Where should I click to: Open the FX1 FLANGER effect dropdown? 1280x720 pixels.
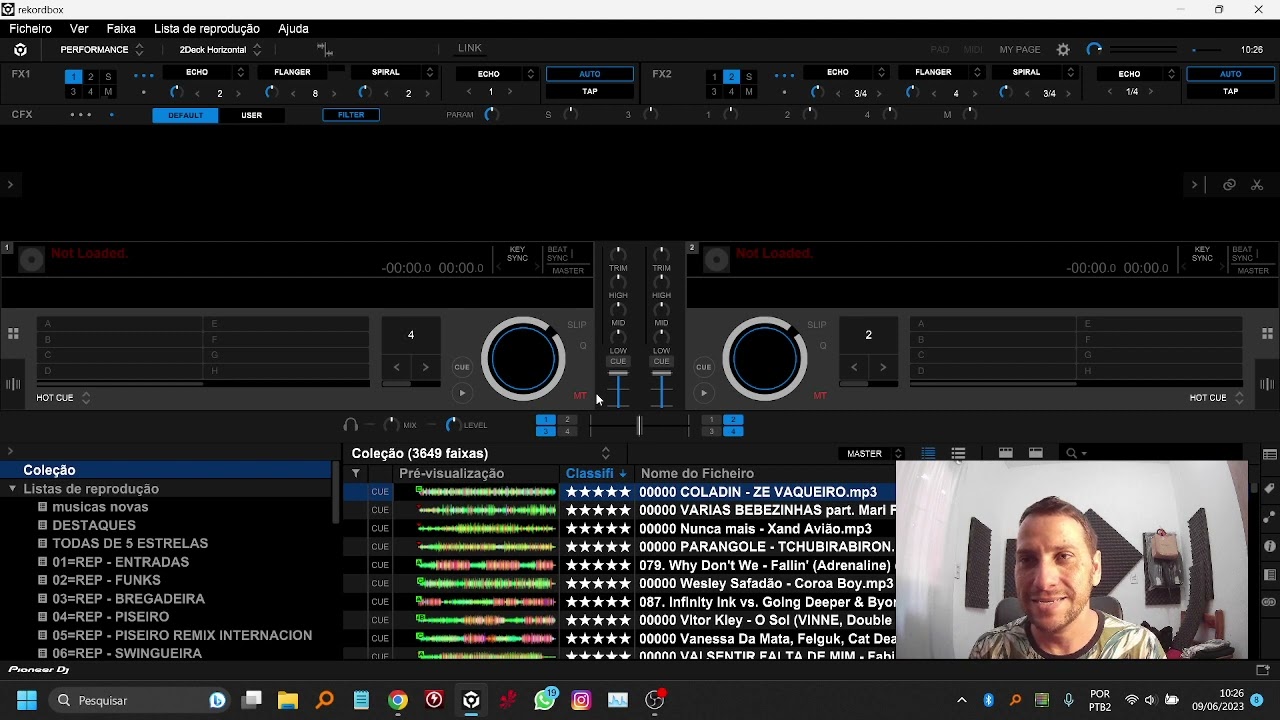pos(300,72)
